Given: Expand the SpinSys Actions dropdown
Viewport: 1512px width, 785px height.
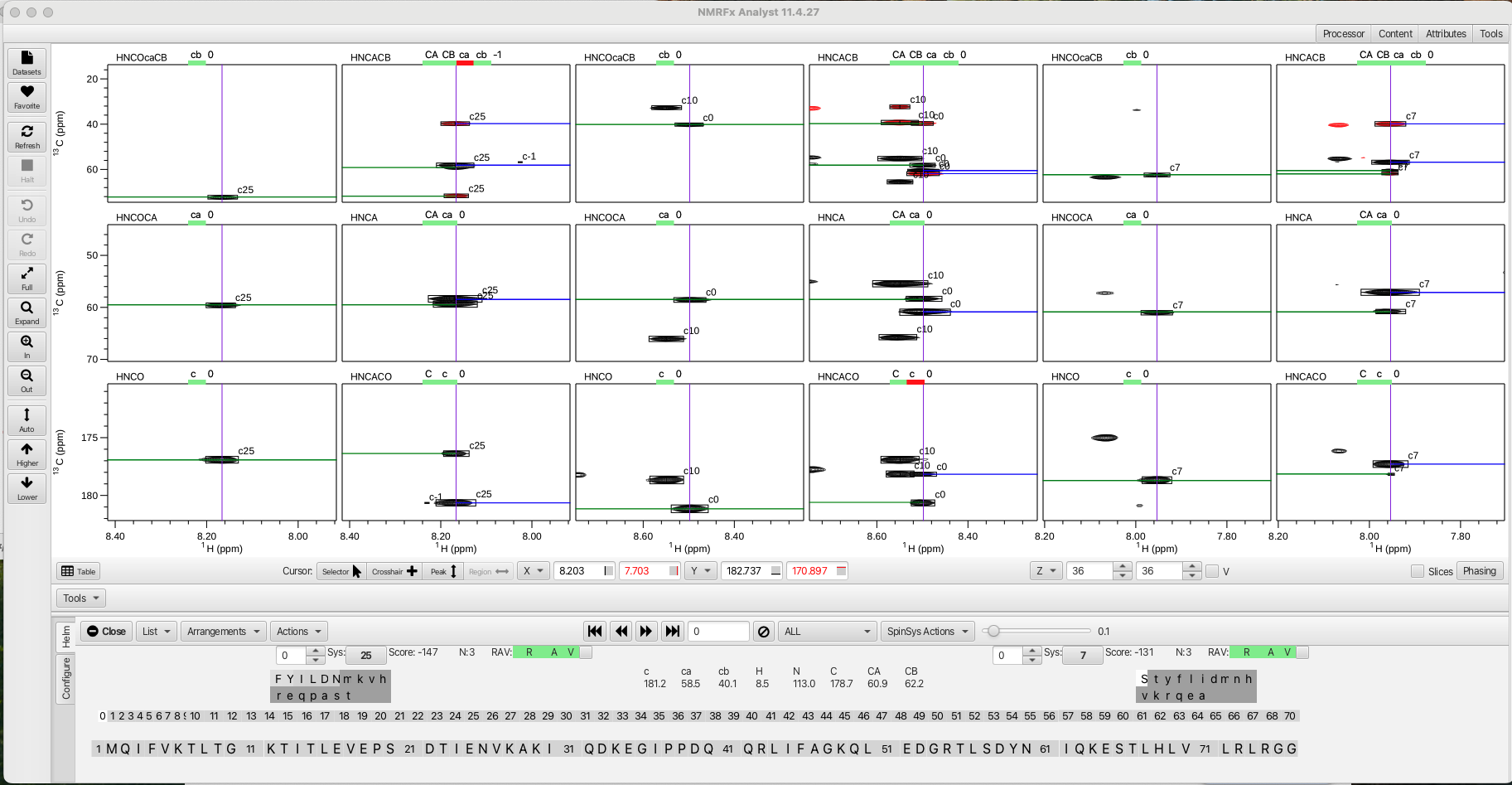Looking at the screenshot, I should point(927,632).
